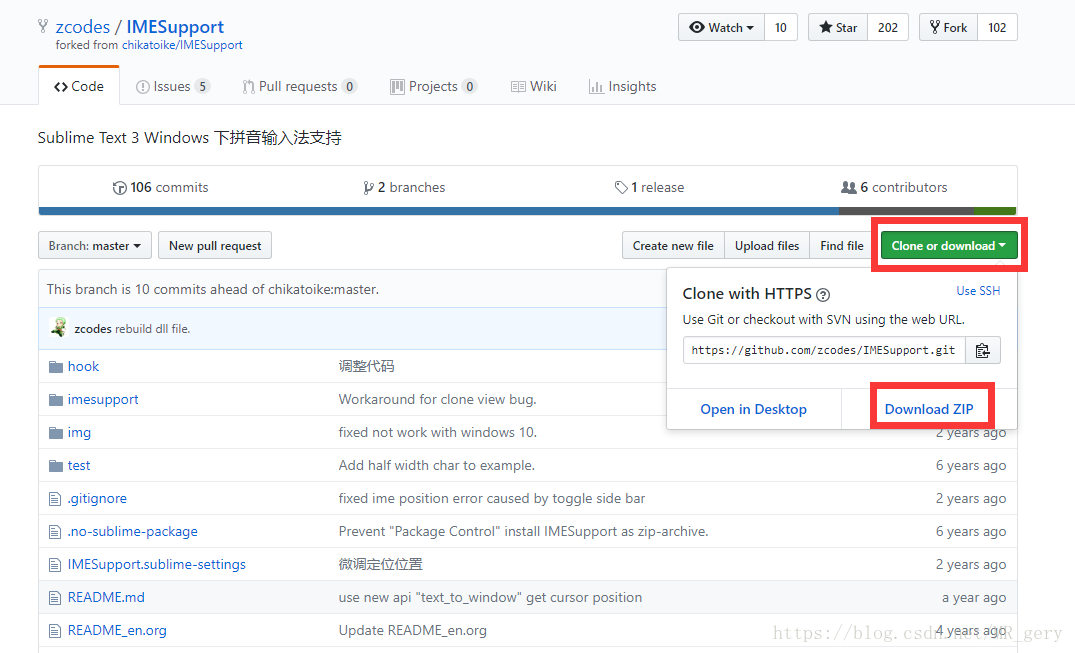Open the .gitignore file
Viewport: 1075px width, 653px height.
coord(97,498)
